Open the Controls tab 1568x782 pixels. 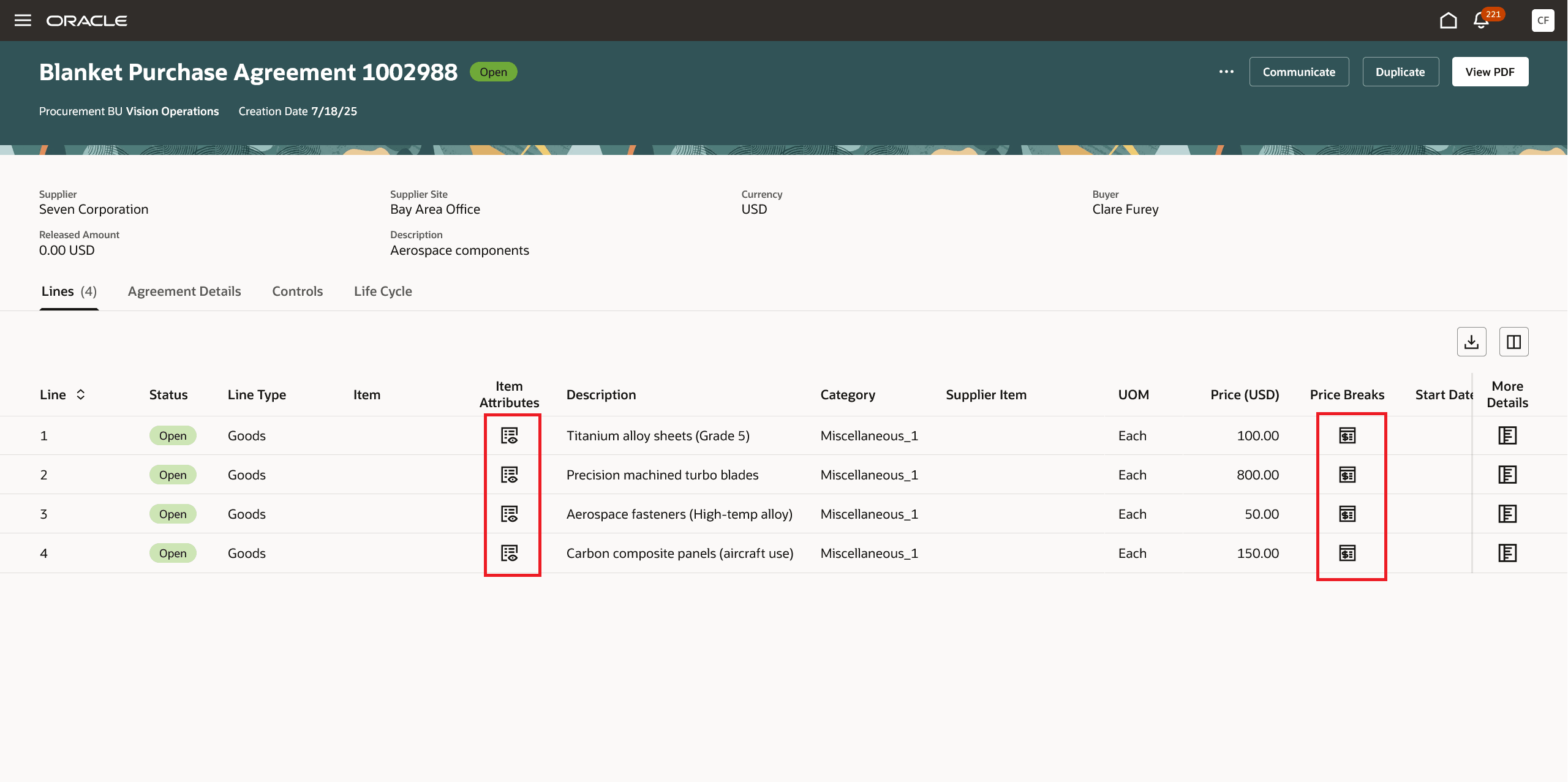pos(297,291)
